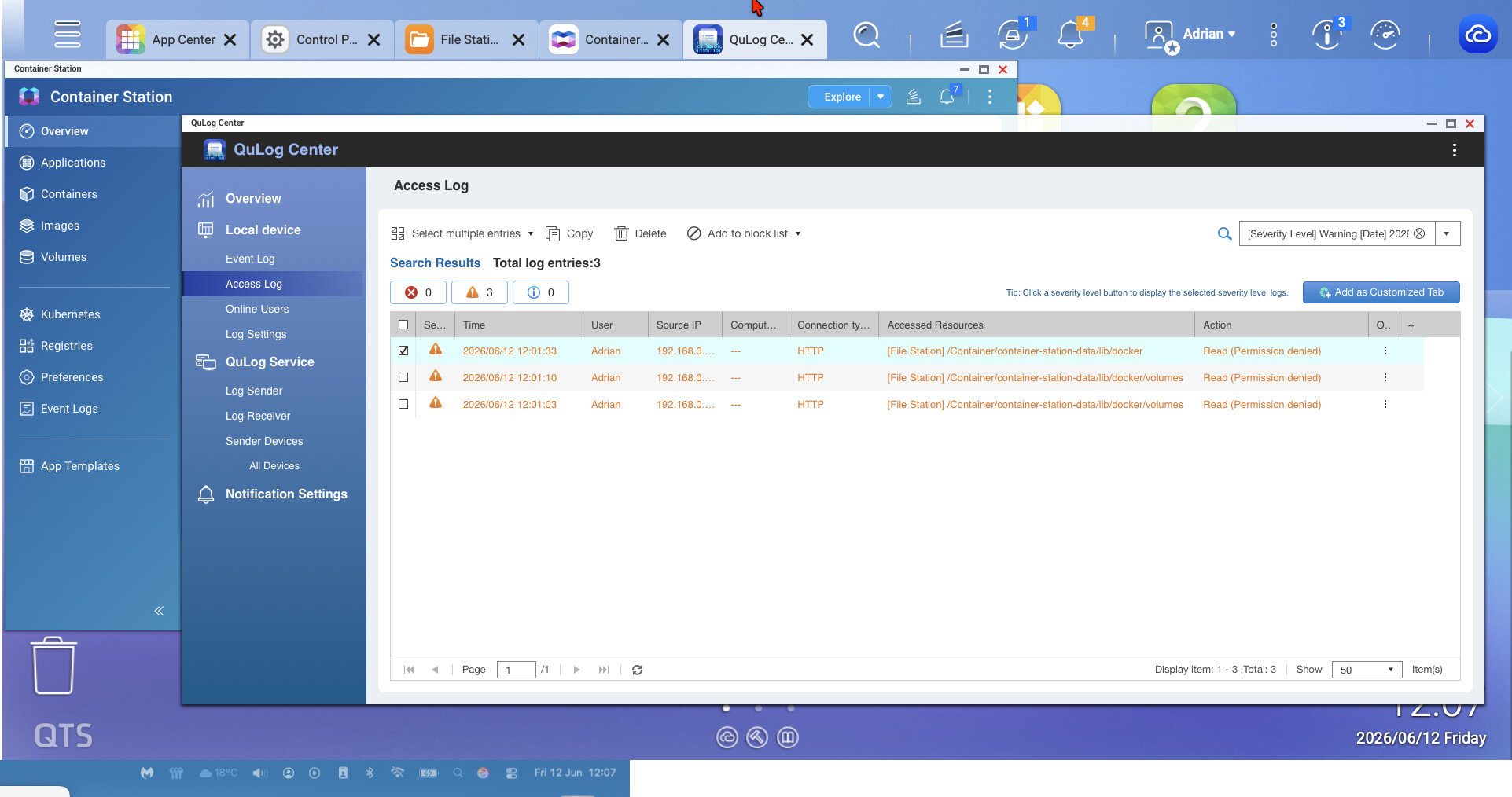Image resolution: width=1512 pixels, height=797 pixels.
Task: Open Images in Container Station sidebar
Action: coord(60,226)
